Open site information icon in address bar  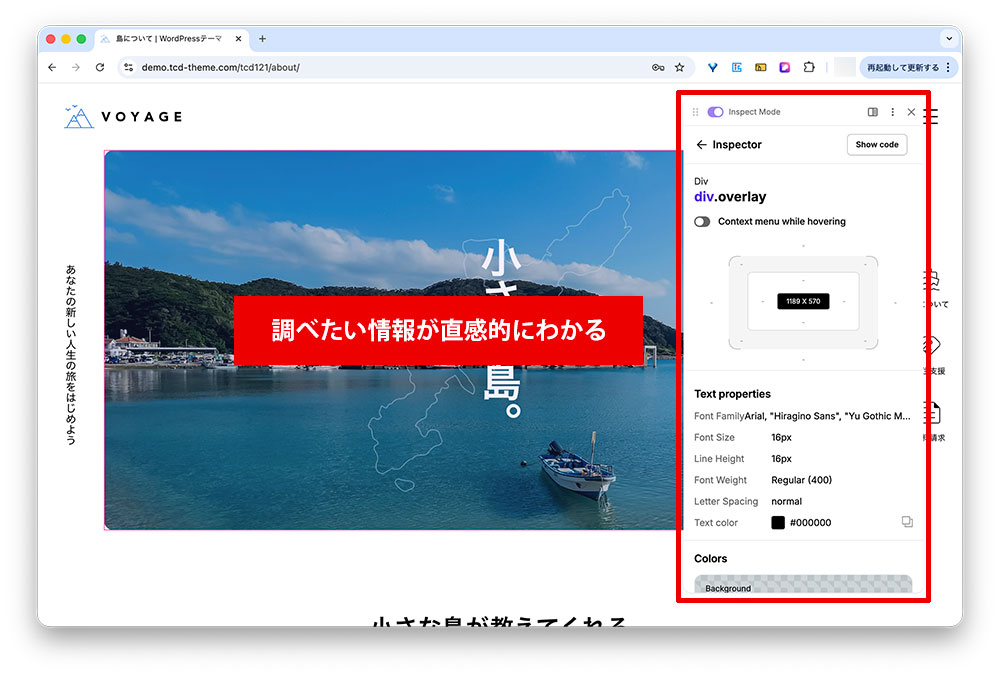coord(128,68)
